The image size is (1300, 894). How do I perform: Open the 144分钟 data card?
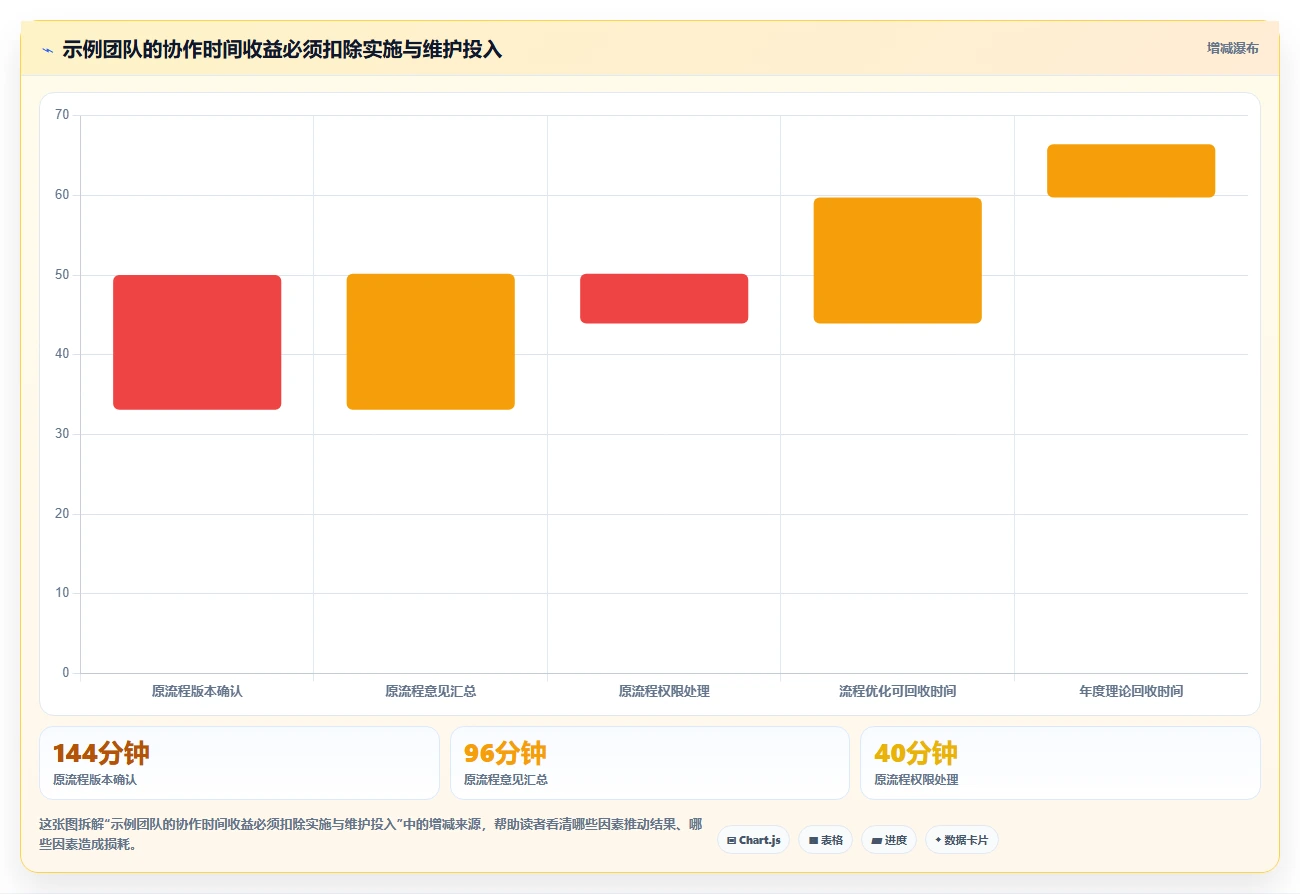(239, 763)
